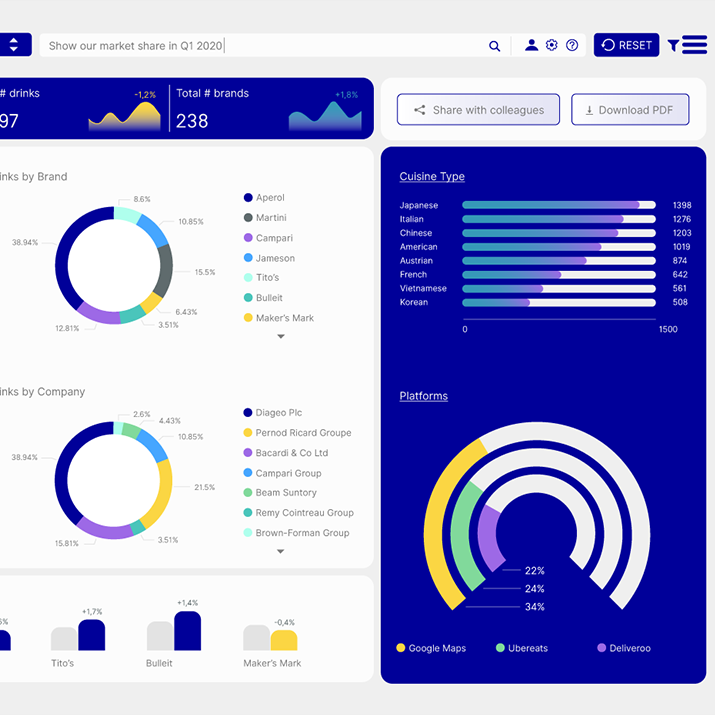The height and width of the screenshot is (715, 715).
Task: Click the Google Maps legend item
Action: [431, 648]
